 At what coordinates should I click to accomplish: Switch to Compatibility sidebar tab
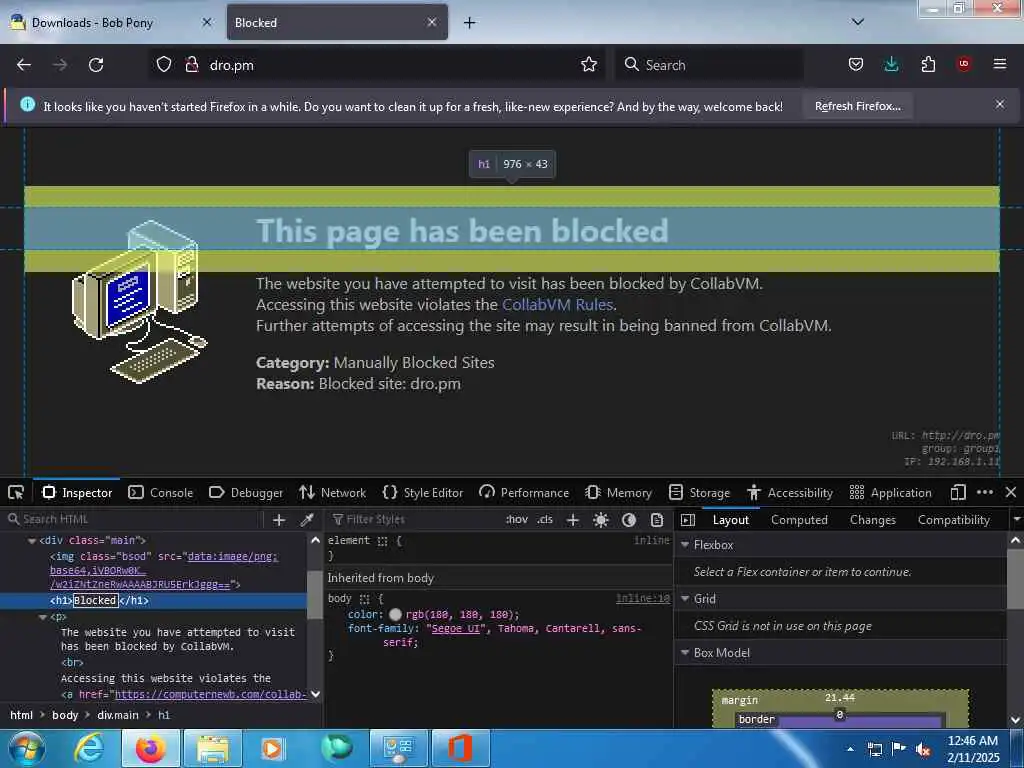click(x=953, y=520)
